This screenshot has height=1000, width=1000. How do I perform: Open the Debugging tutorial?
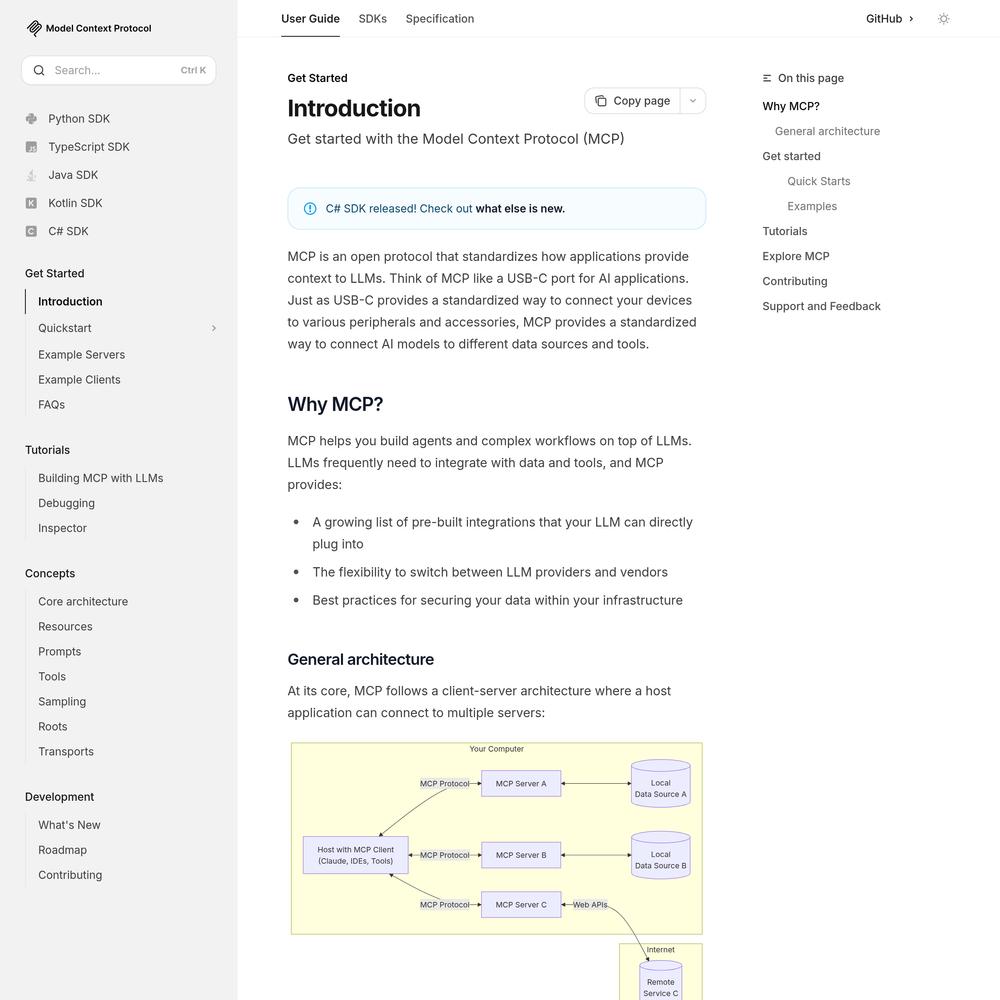coord(66,503)
